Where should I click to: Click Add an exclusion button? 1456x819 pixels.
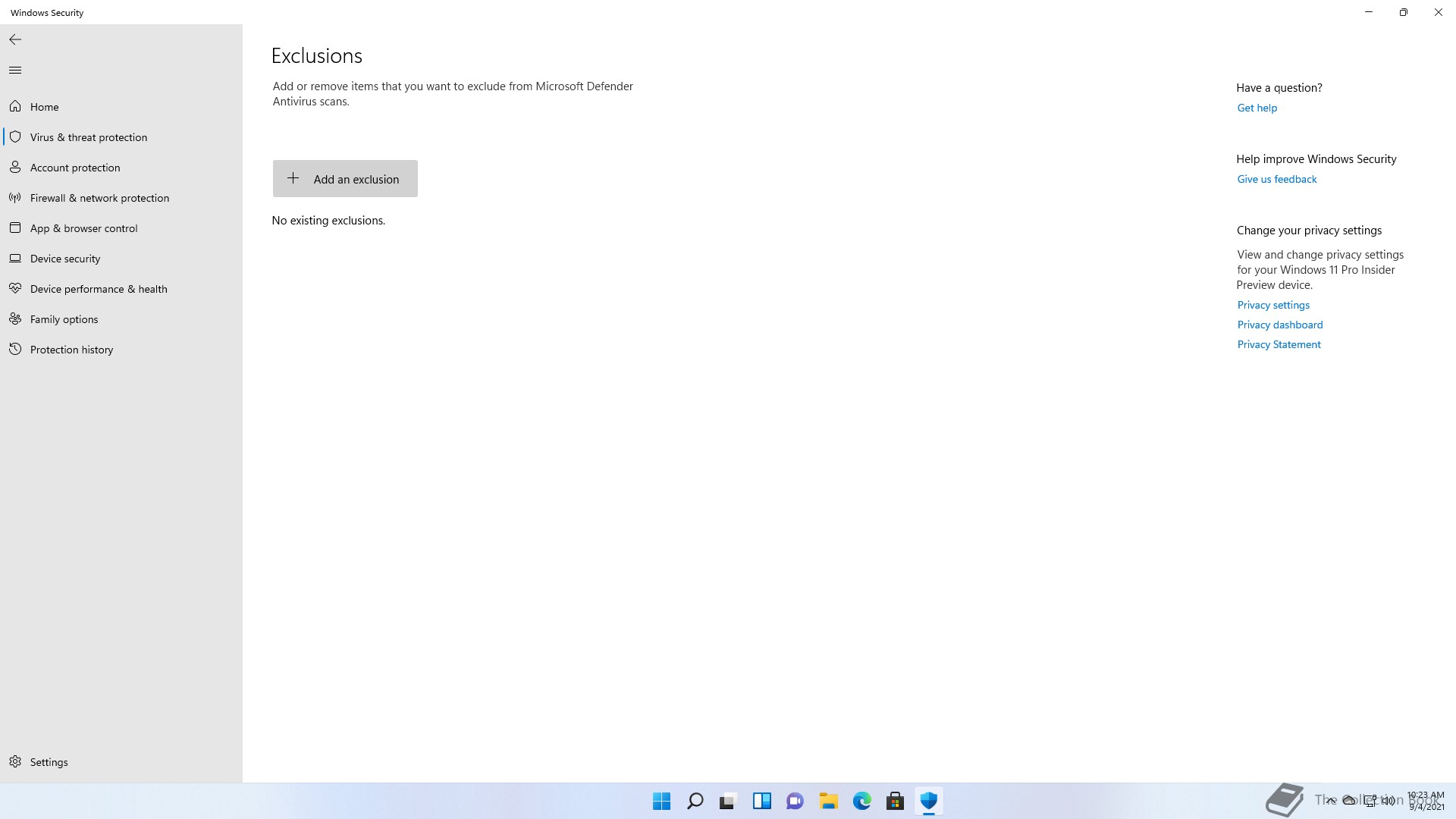pyautogui.click(x=345, y=178)
